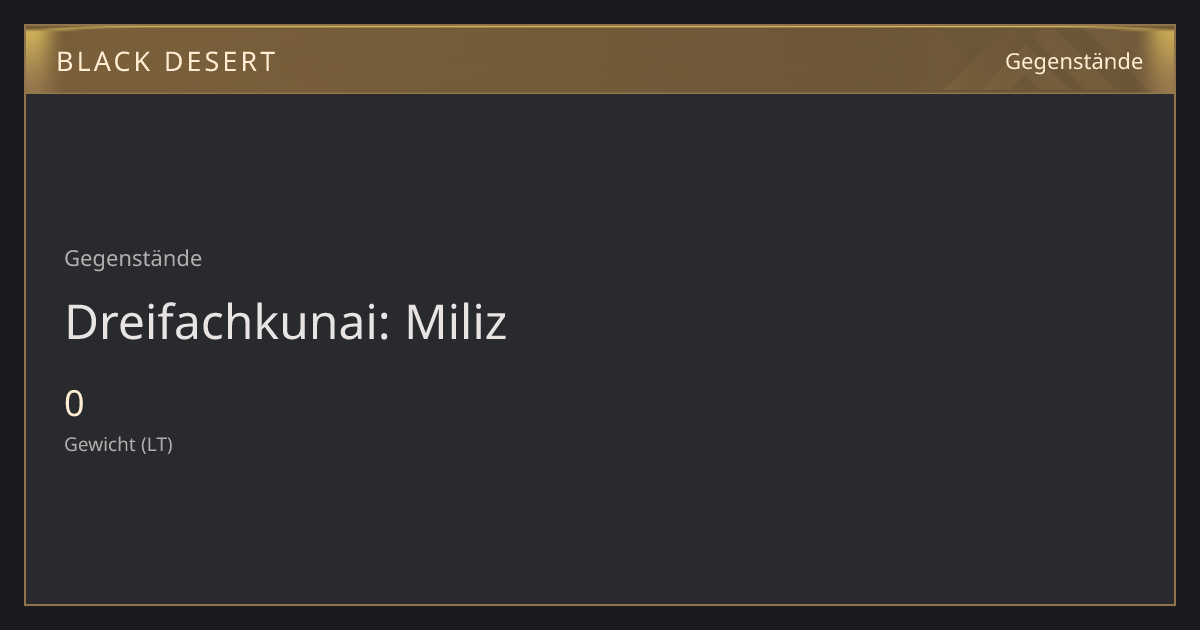The height and width of the screenshot is (630, 1200).
Task: Click glowing right edge of header banner
Action: click(x=1166, y=60)
